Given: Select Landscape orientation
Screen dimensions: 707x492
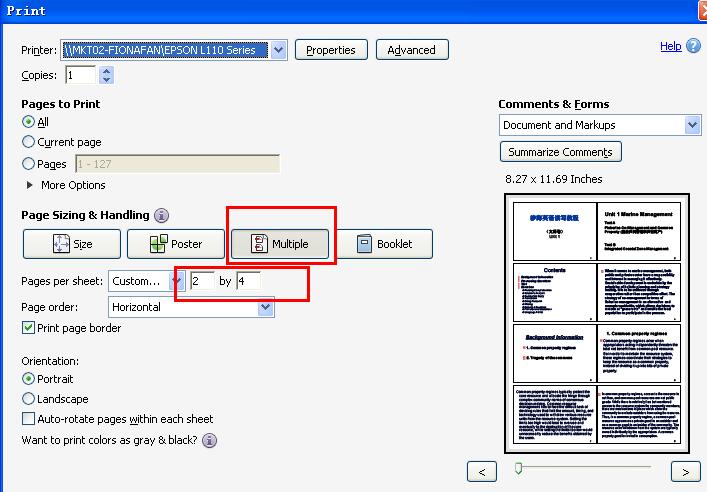Looking at the screenshot, I should [x=28, y=399].
